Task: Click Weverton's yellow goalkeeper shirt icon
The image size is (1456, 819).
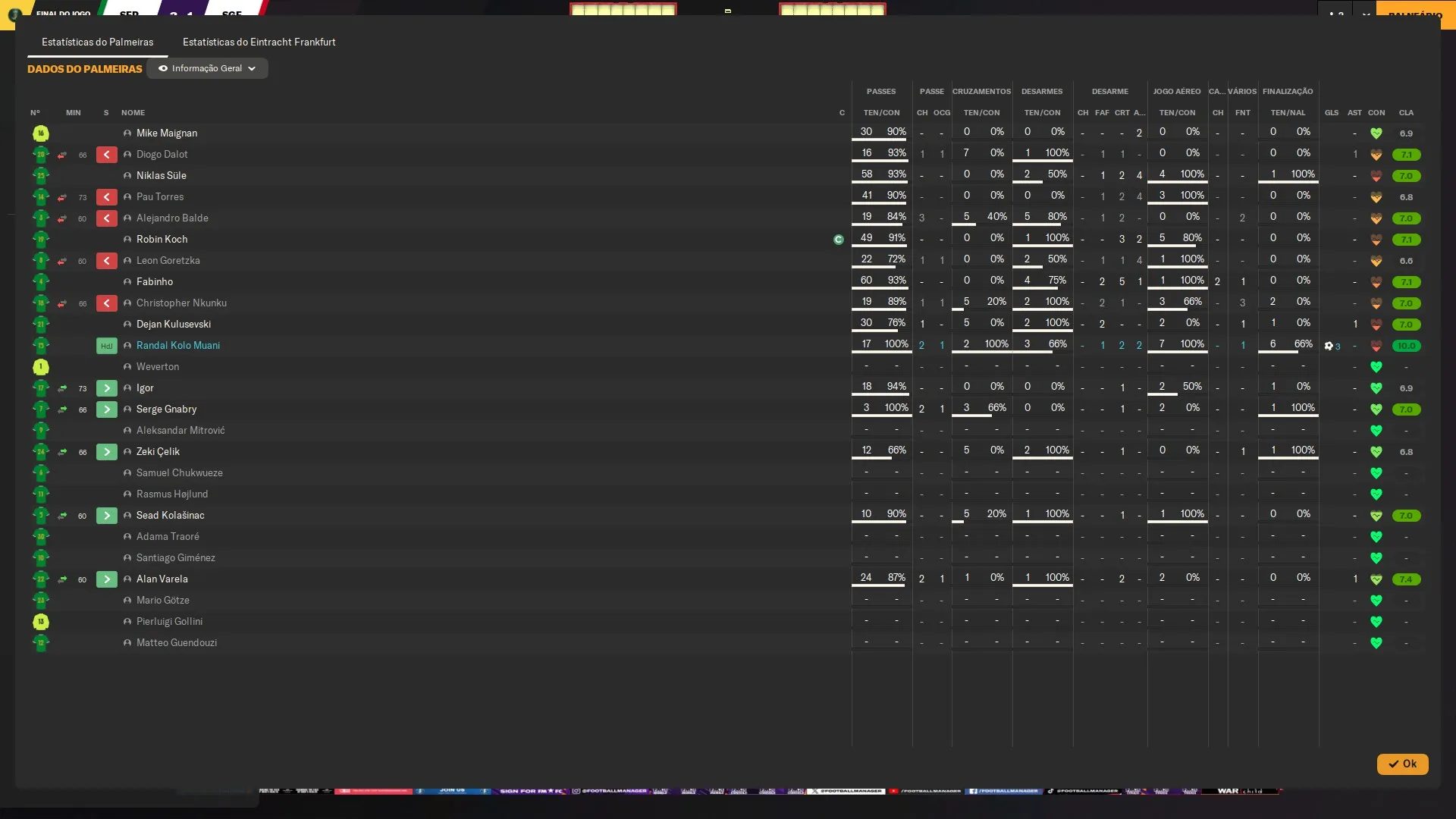Action: [x=41, y=367]
